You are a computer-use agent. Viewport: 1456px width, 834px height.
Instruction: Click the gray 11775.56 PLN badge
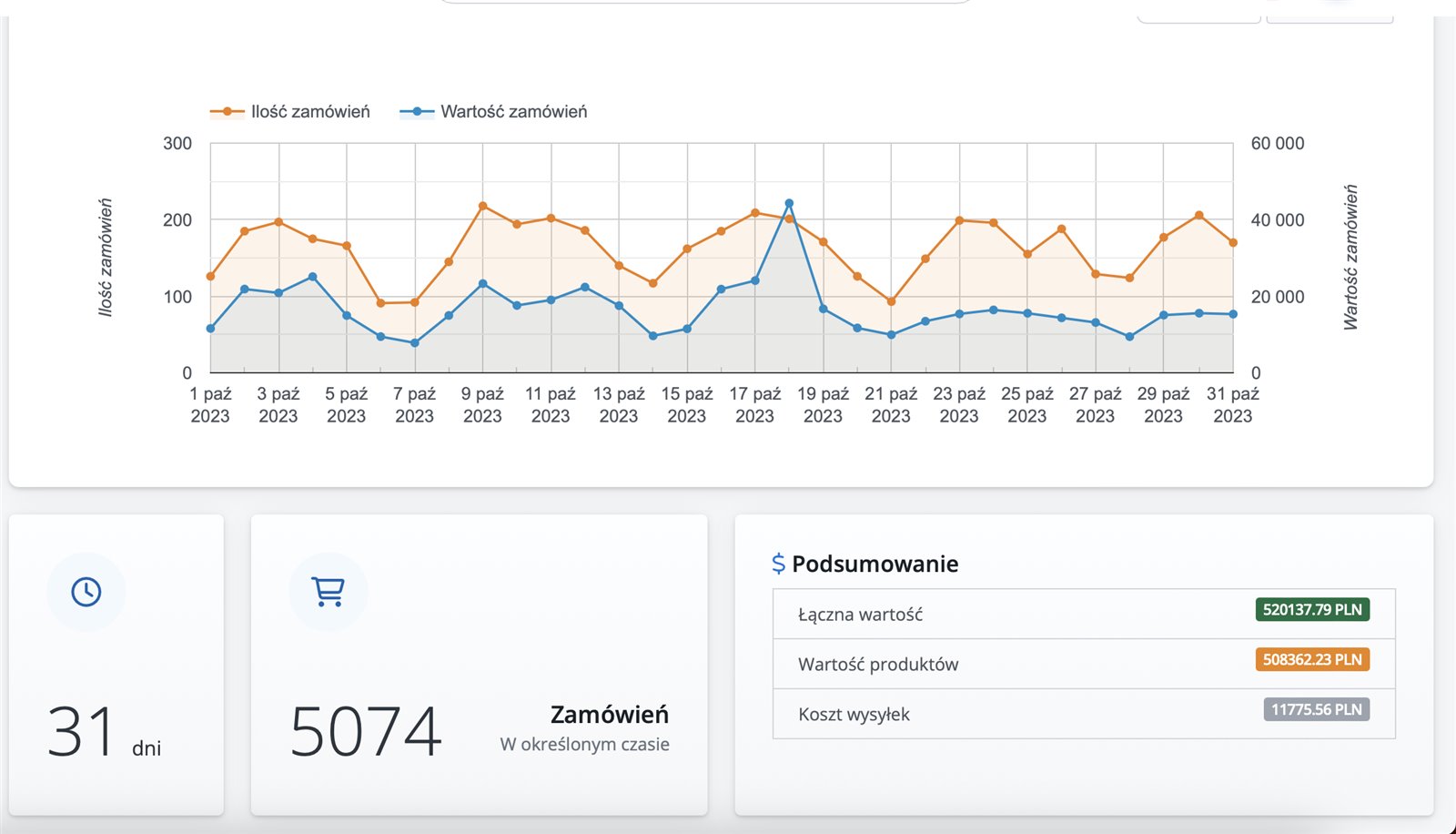1316,710
